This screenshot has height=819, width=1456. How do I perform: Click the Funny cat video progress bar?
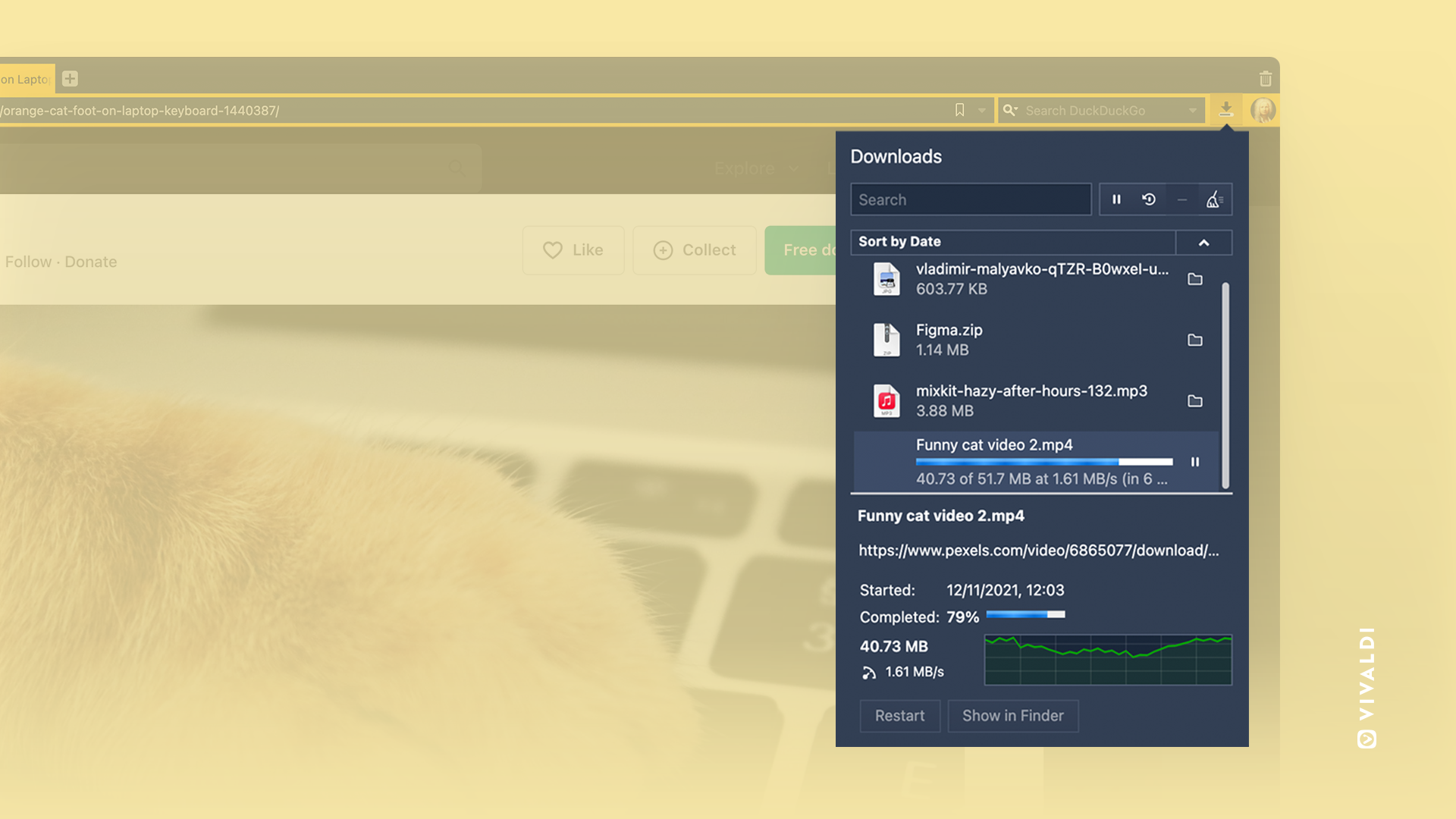click(1043, 462)
